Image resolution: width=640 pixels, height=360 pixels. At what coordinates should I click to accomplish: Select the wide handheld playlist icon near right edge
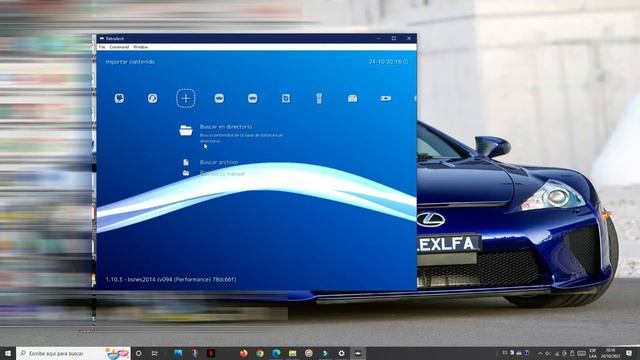[x=386, y=98]
